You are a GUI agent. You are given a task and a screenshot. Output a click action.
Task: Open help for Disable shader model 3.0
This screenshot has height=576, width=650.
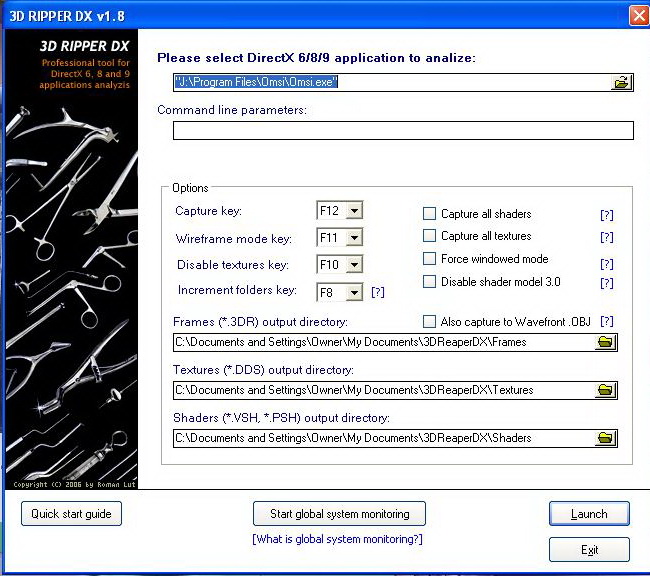606,283
